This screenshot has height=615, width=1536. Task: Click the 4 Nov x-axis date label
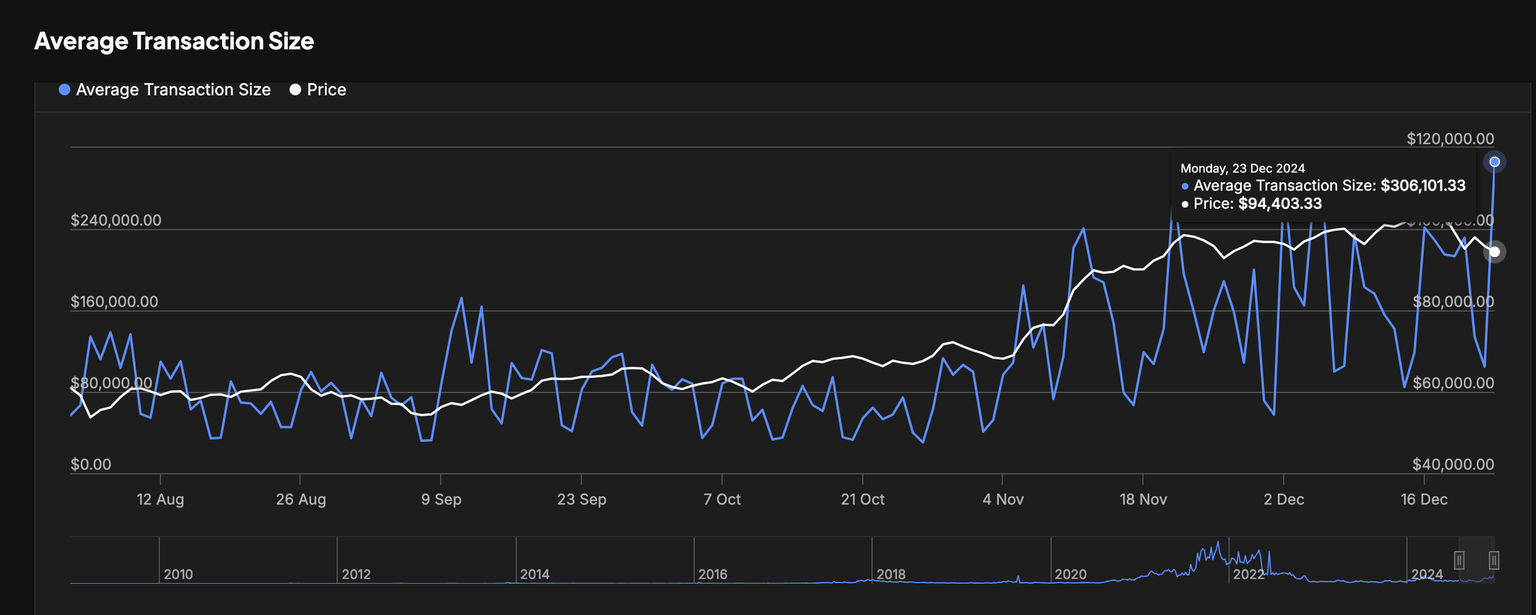point(1003,499)
